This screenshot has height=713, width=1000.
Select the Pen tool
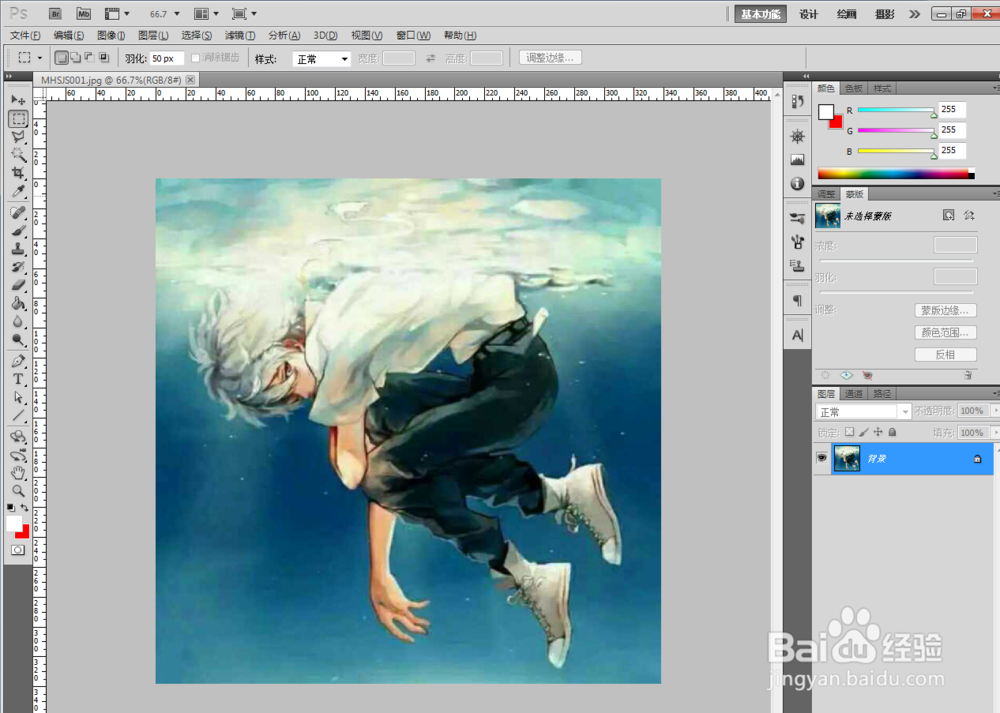click(x=18, y=361)
